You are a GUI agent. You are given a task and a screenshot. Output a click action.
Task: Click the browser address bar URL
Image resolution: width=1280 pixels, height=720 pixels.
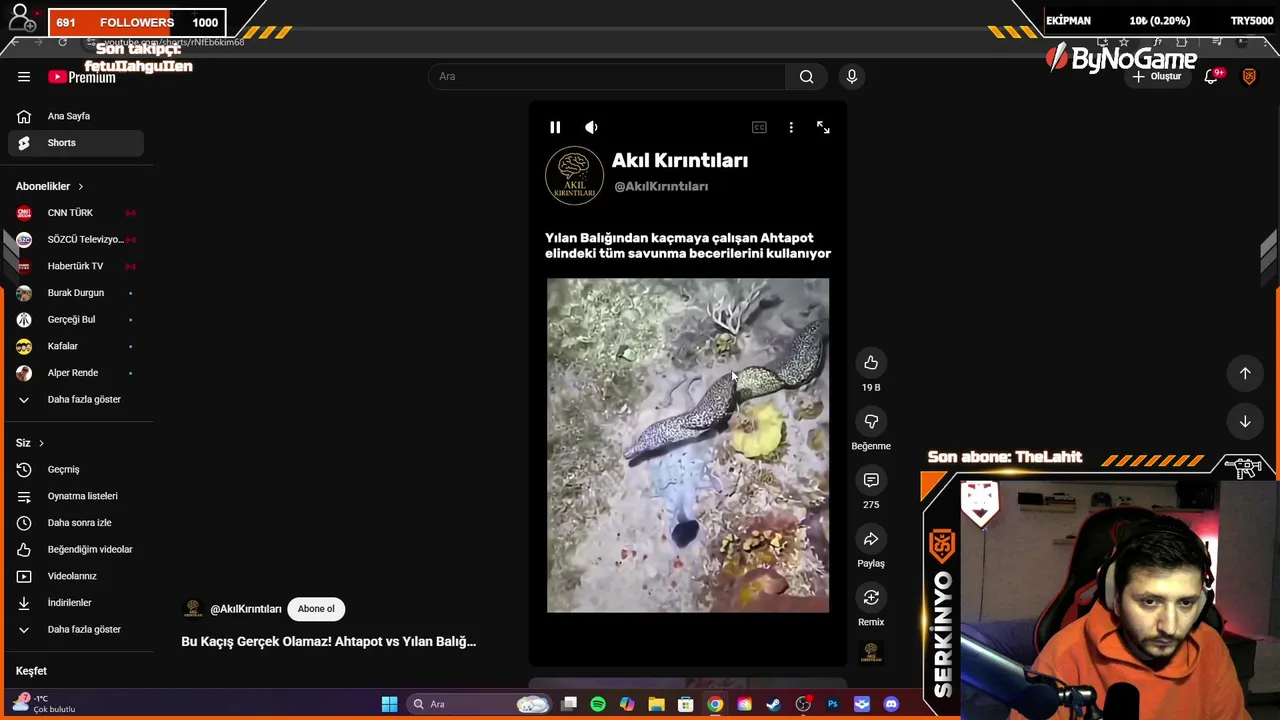(175, 42)
